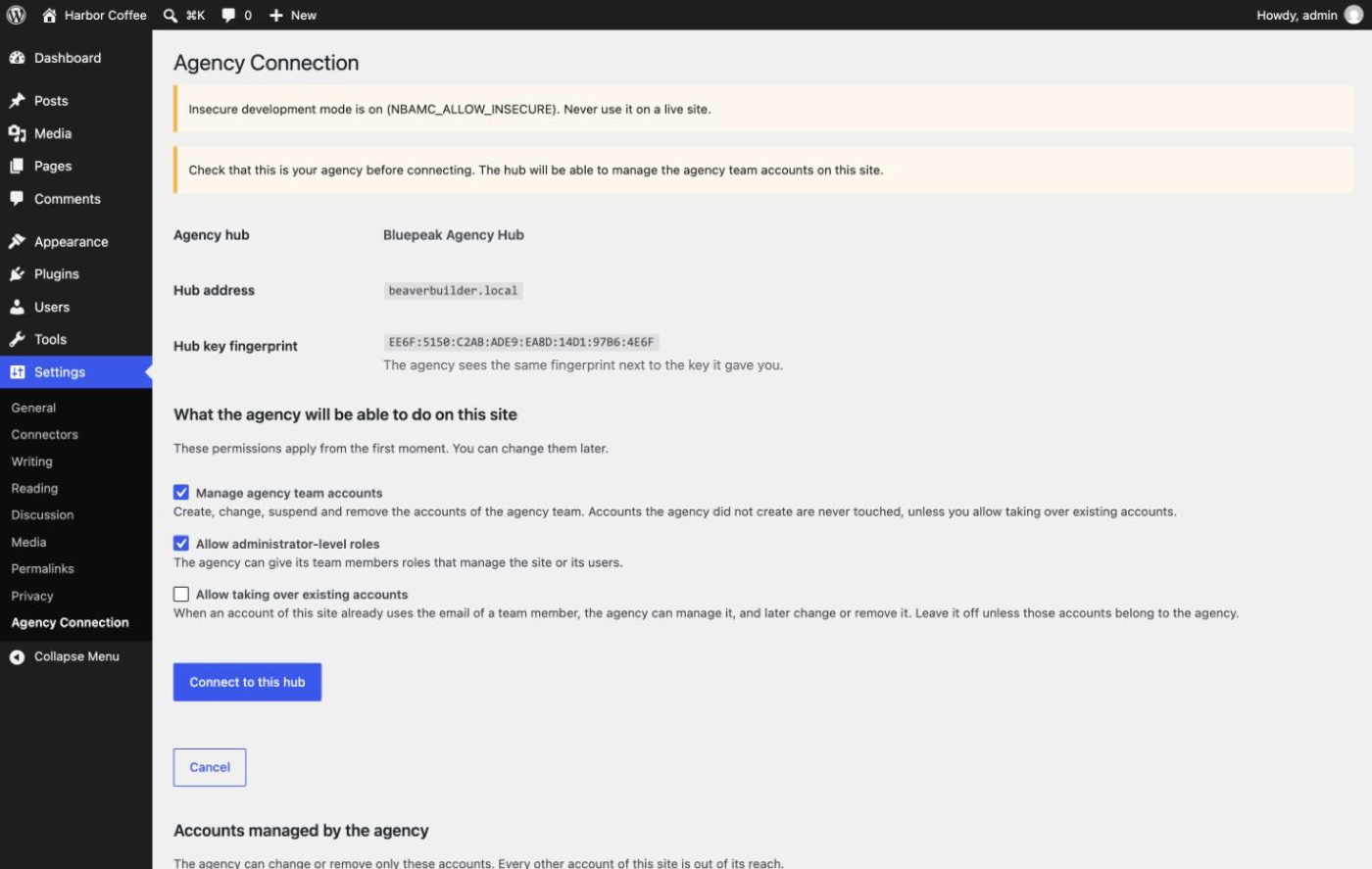Open Privacy settings
The height and width of the screenshot is (869, 1372).
click(32, 596)
